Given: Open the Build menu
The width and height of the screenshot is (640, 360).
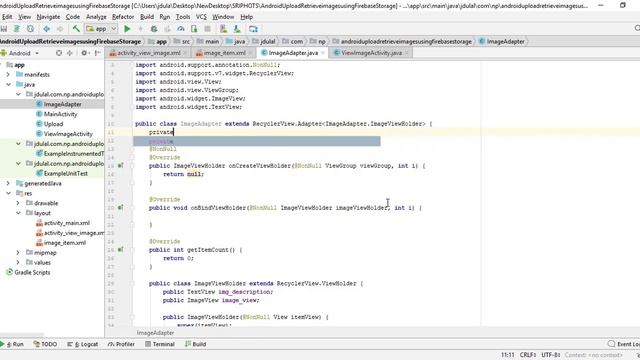Looking at the screenshot, I should 147,17.
